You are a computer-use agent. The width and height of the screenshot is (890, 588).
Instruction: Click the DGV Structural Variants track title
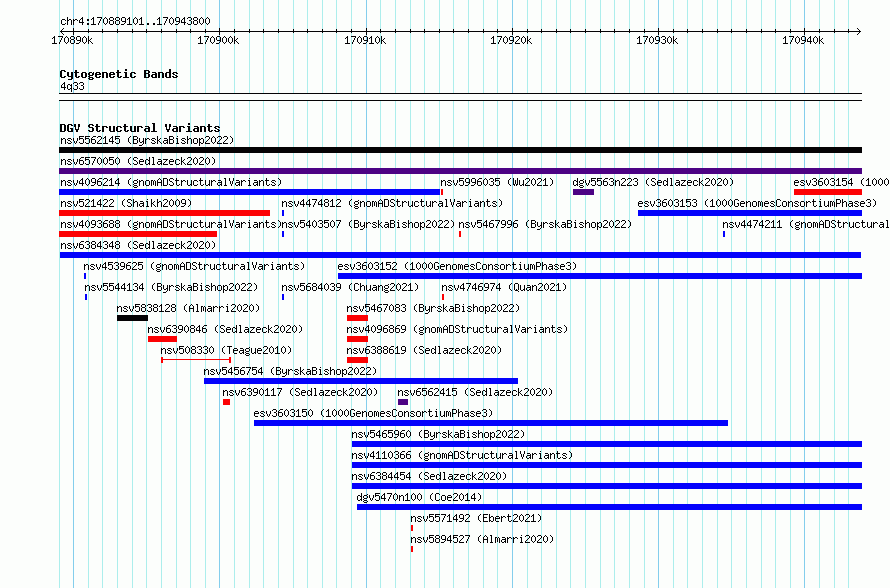tap(140, 128)
